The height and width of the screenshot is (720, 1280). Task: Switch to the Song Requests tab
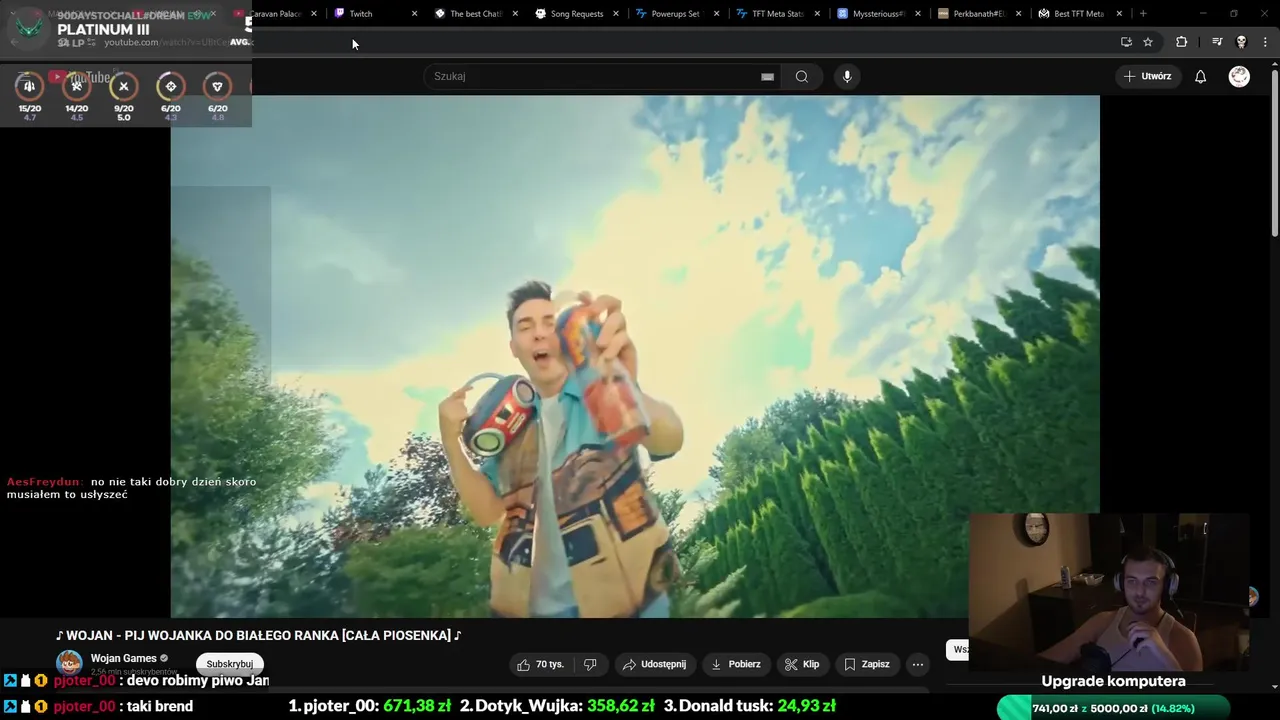577,14
